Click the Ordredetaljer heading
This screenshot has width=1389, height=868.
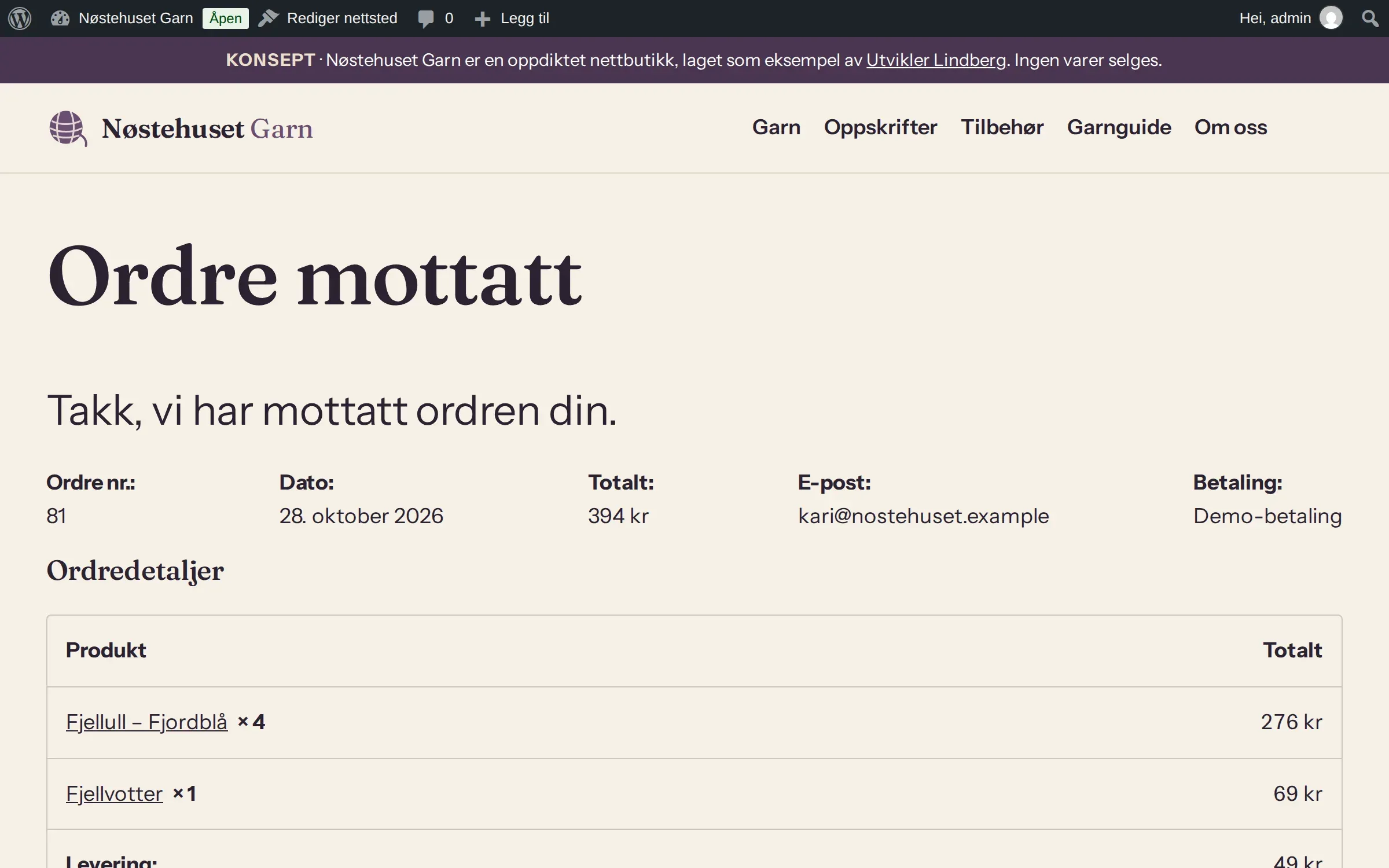tap(135, 571)
